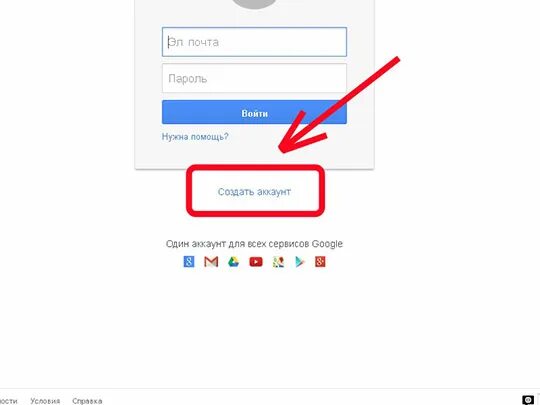540x405 pixels.
Task: Open the YouTube play icon
Action: click(x=256, y=262)
